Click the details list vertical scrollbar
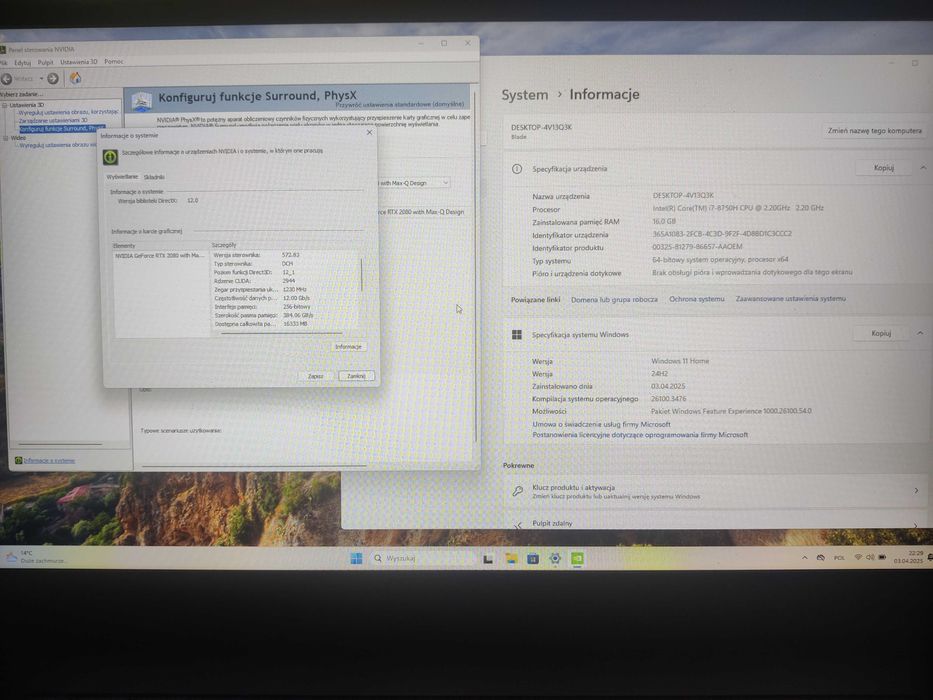 click(361, 275)
